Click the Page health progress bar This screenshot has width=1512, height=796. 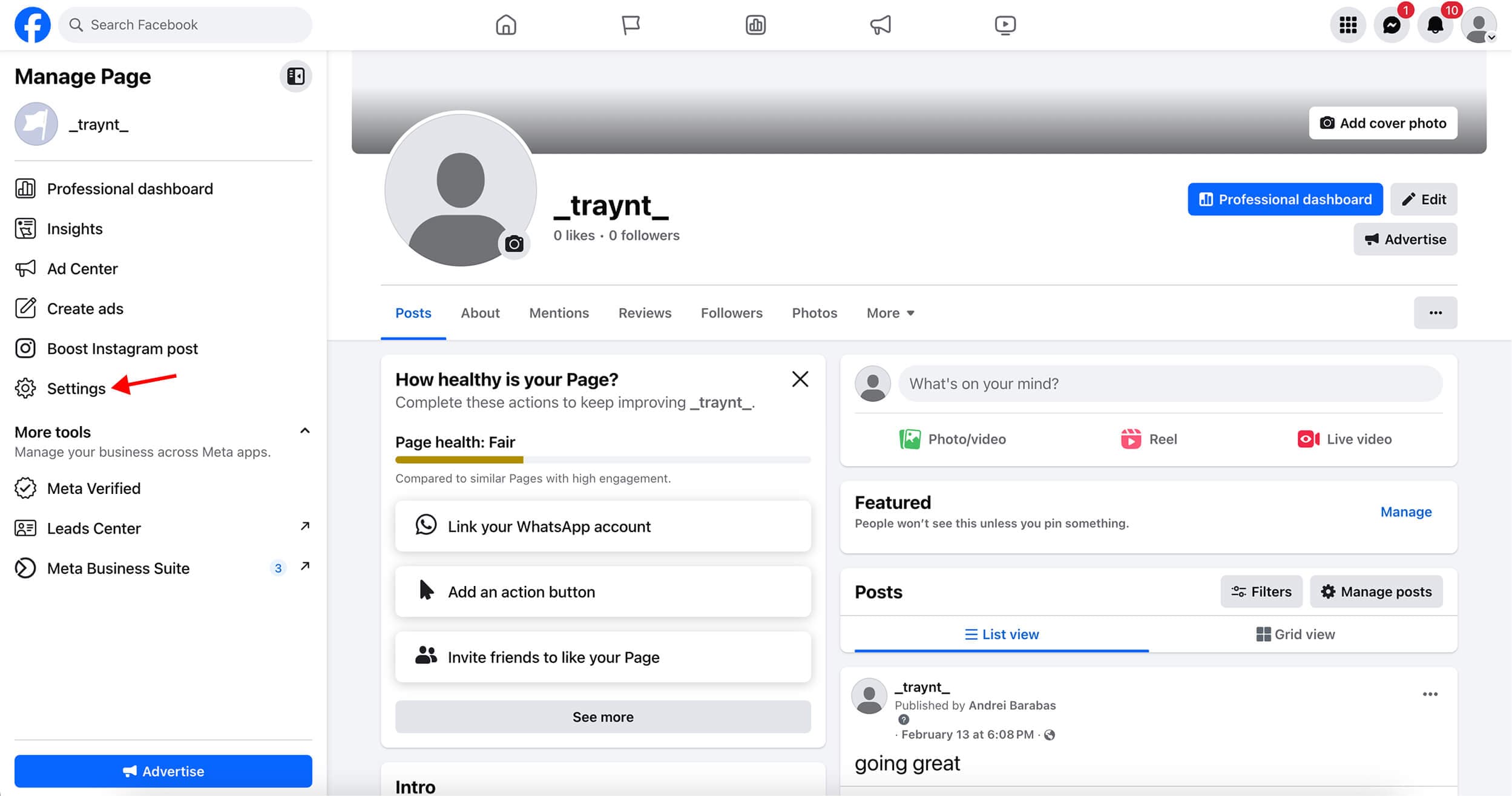tap(602, 460)
